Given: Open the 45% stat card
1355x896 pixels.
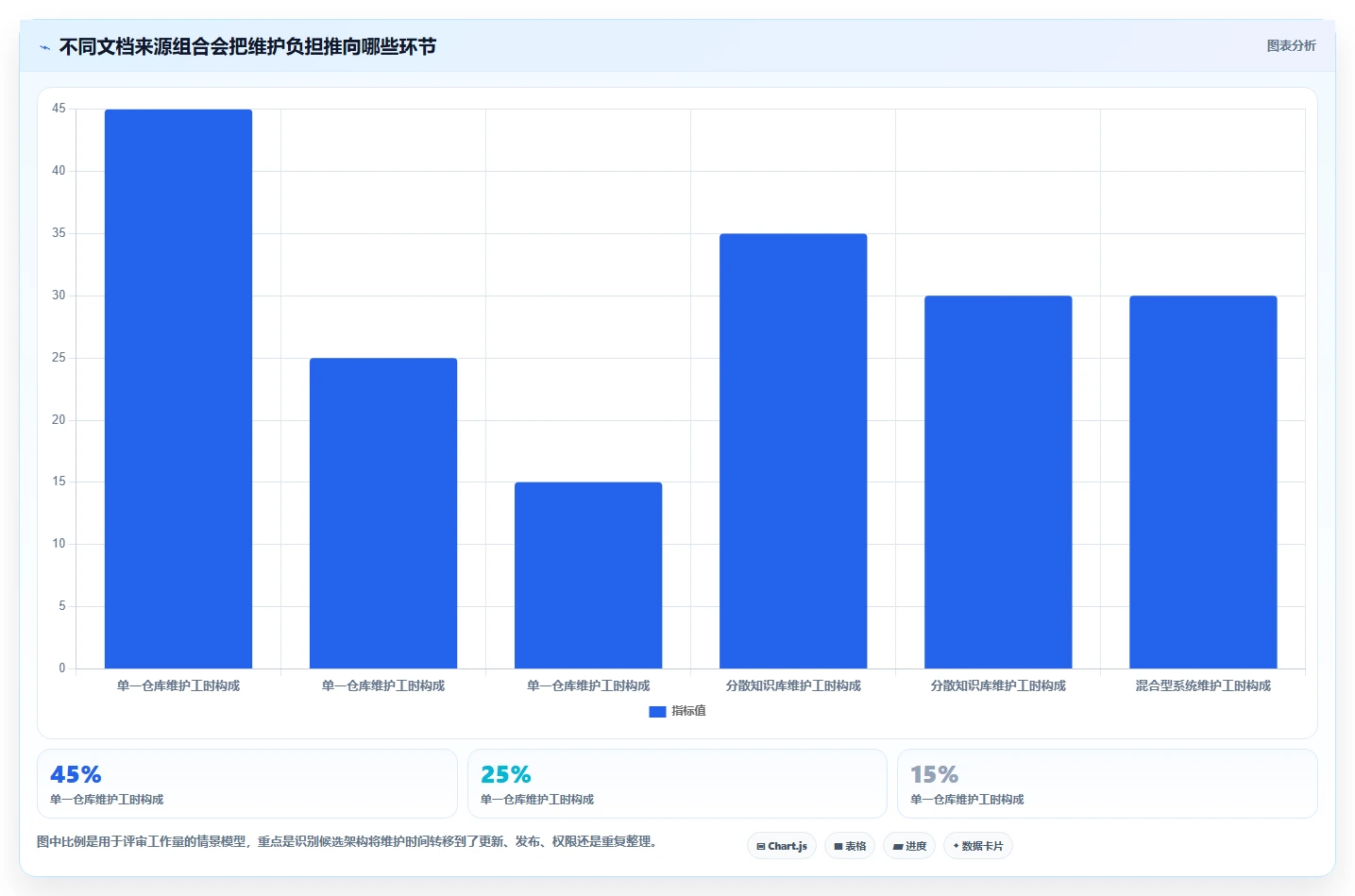Looking at the screenshot, I should (x=247, y=784).
